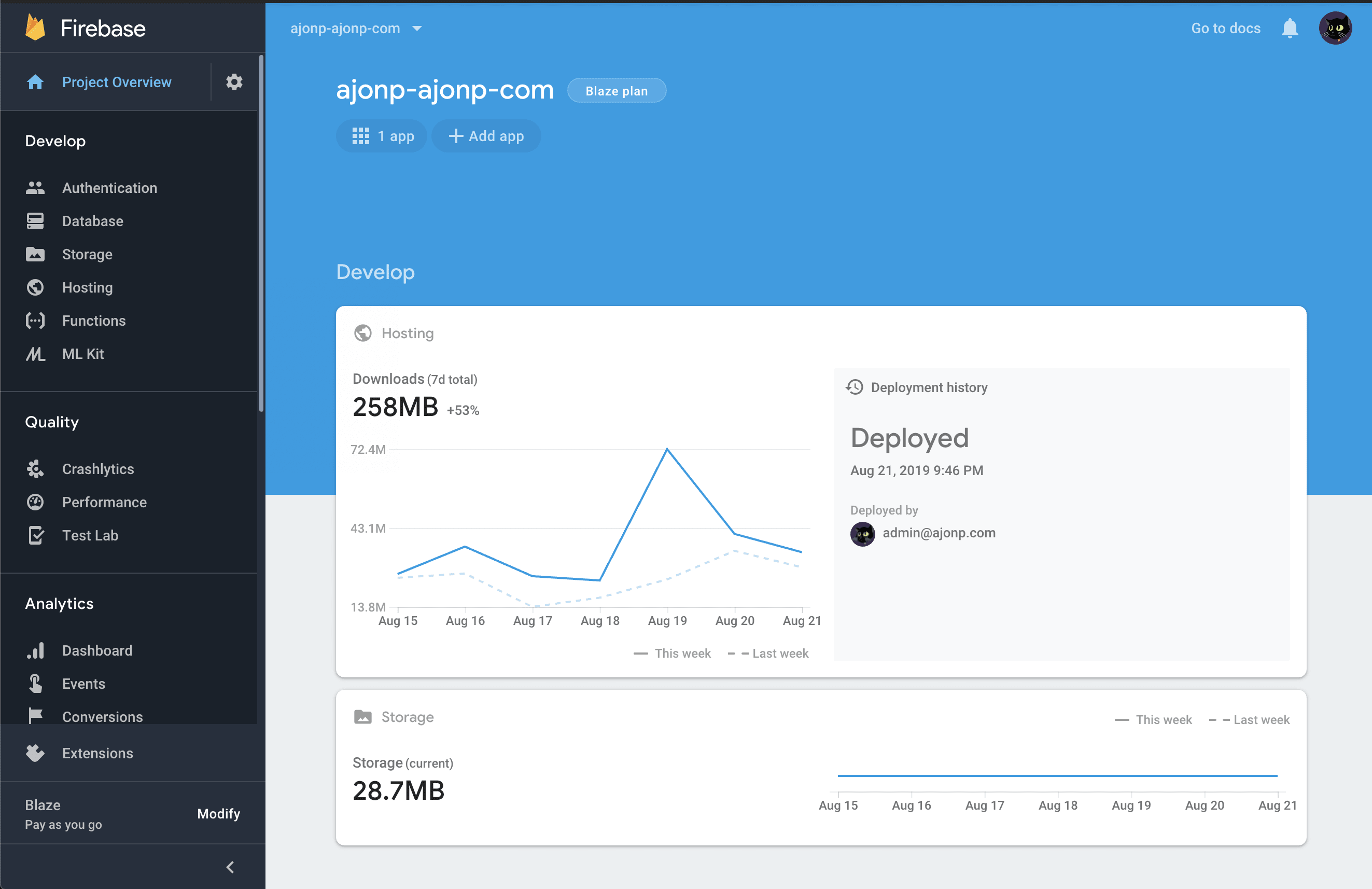The image size is (1372, 889).
Task: Open the ajonp-ajonp-com project dropdown
Action: point(356,28)
